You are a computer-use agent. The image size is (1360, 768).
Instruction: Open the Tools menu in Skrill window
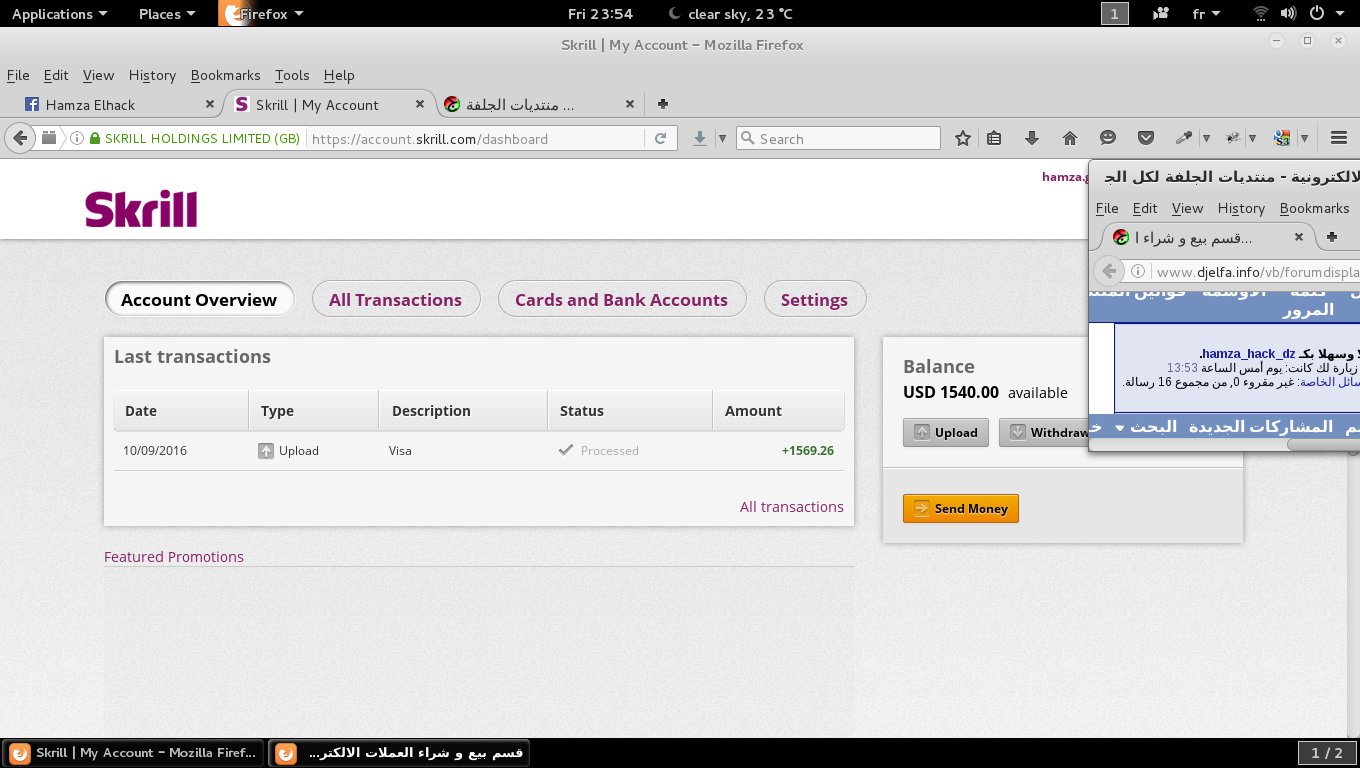click(x=292, y=75)
